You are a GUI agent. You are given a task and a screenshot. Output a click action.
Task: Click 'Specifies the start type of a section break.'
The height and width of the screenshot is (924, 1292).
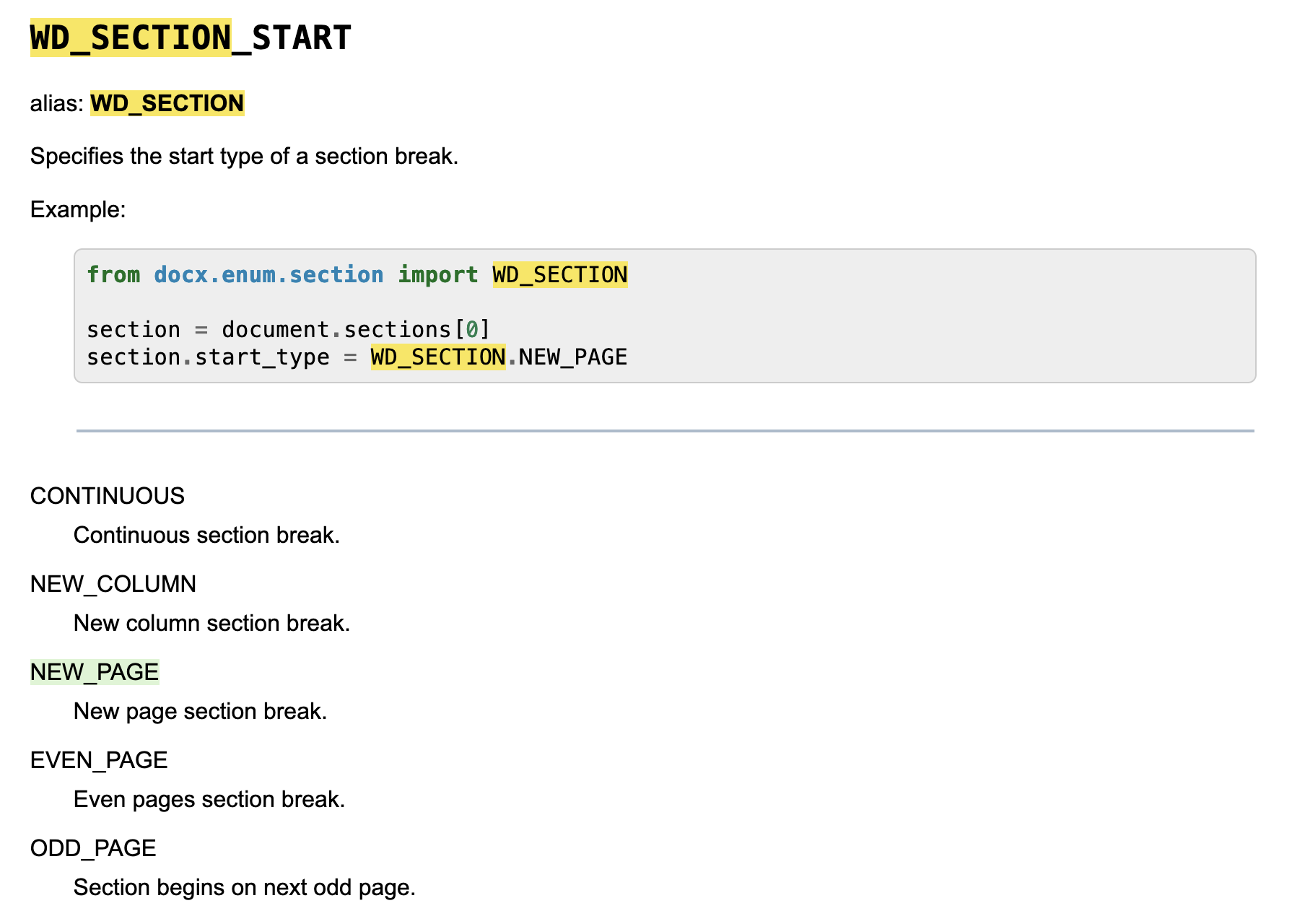[x=244, y=156]
